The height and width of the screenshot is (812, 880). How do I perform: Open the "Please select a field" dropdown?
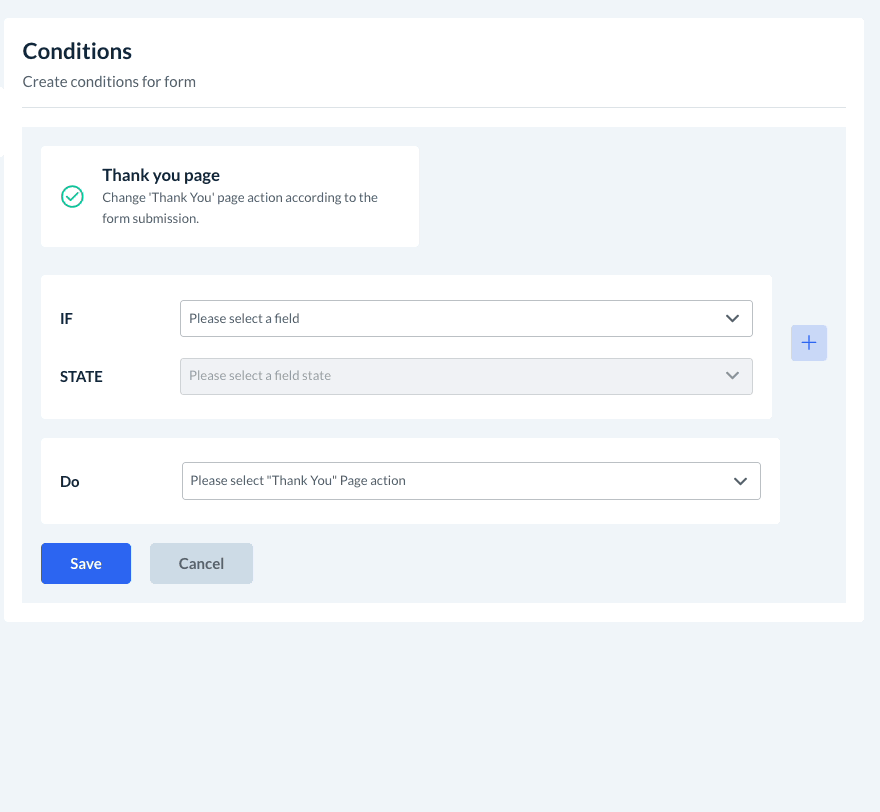pos(450,319)
